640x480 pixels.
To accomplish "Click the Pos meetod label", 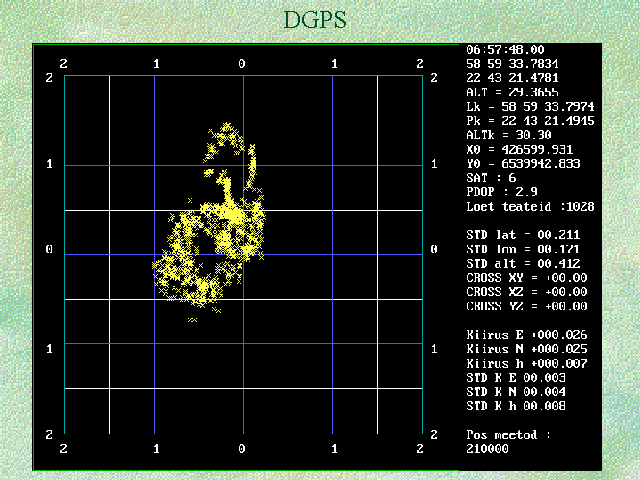I will click(x=508, y=435).
